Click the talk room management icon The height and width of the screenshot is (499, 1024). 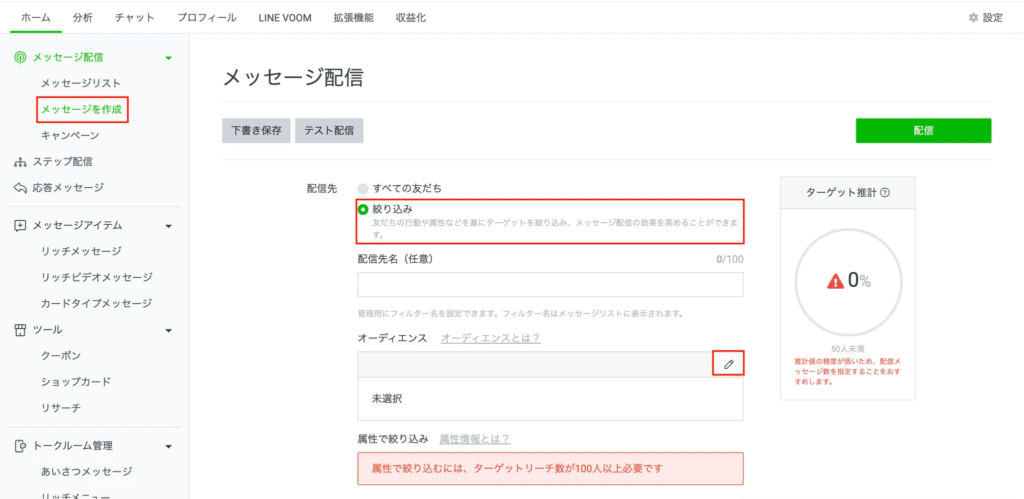pos(20,446)
